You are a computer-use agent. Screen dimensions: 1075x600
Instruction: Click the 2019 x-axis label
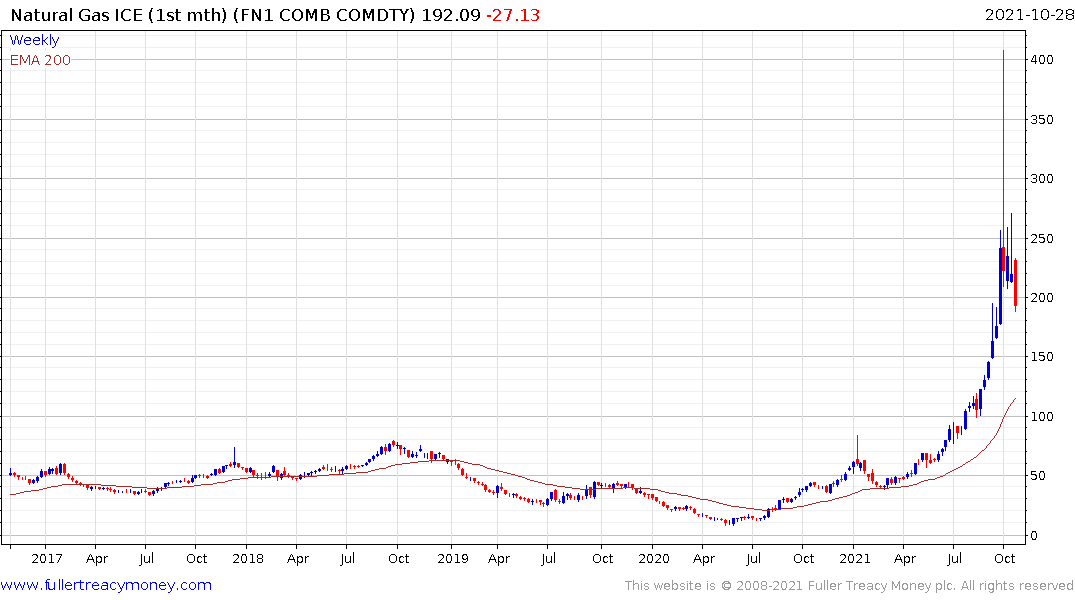pyautogui.click(x=452, y=559)
